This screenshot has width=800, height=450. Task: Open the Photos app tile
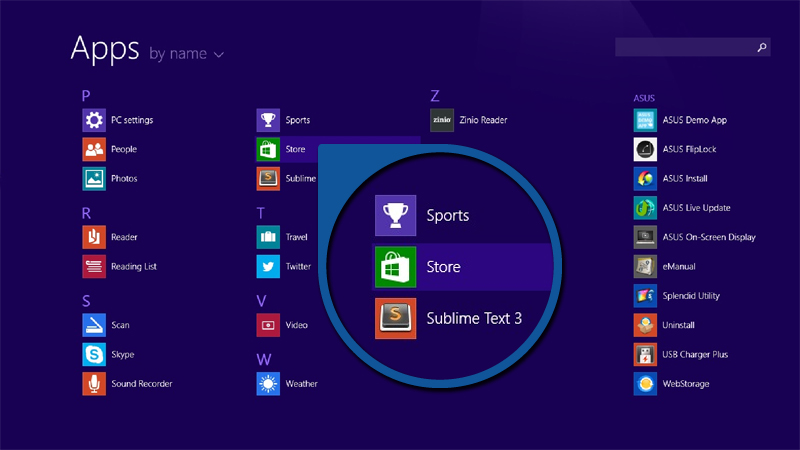(x=94, y=179)
